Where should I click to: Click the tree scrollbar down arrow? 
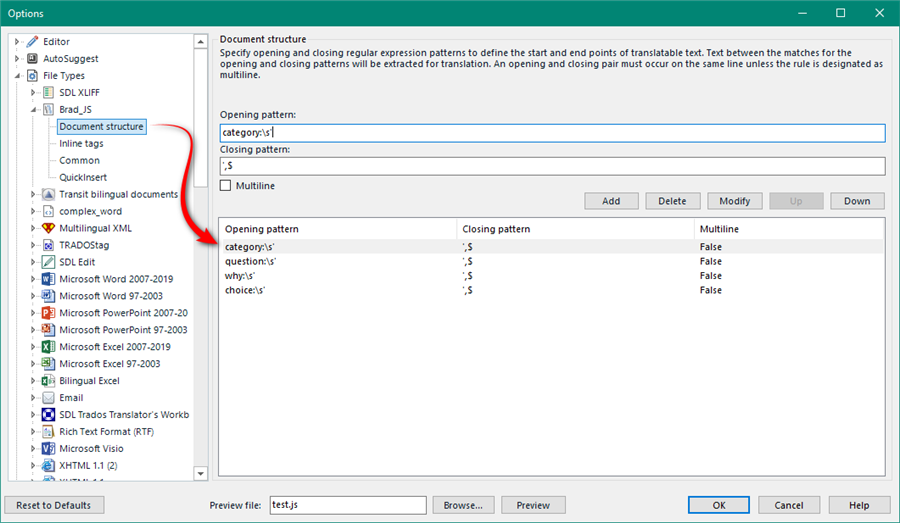200,474
